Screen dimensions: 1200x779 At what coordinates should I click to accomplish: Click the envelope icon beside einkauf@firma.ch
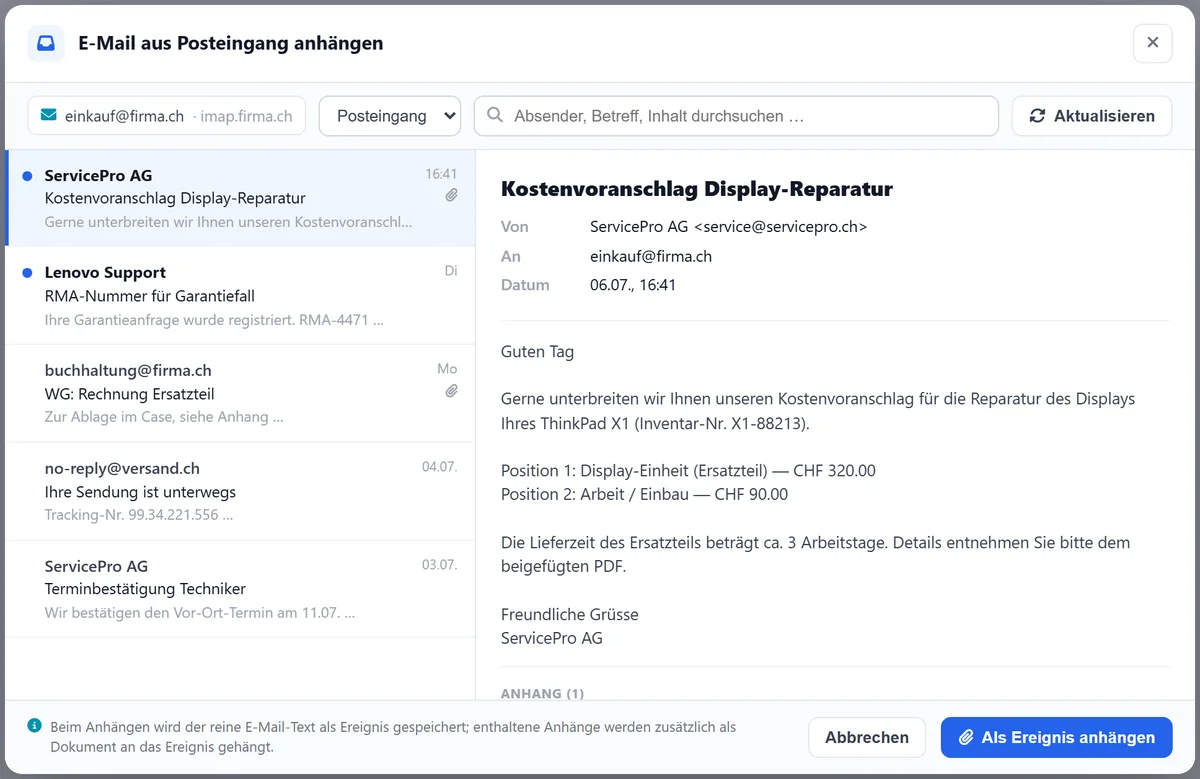pyautogui.click(x=48, y=116)
